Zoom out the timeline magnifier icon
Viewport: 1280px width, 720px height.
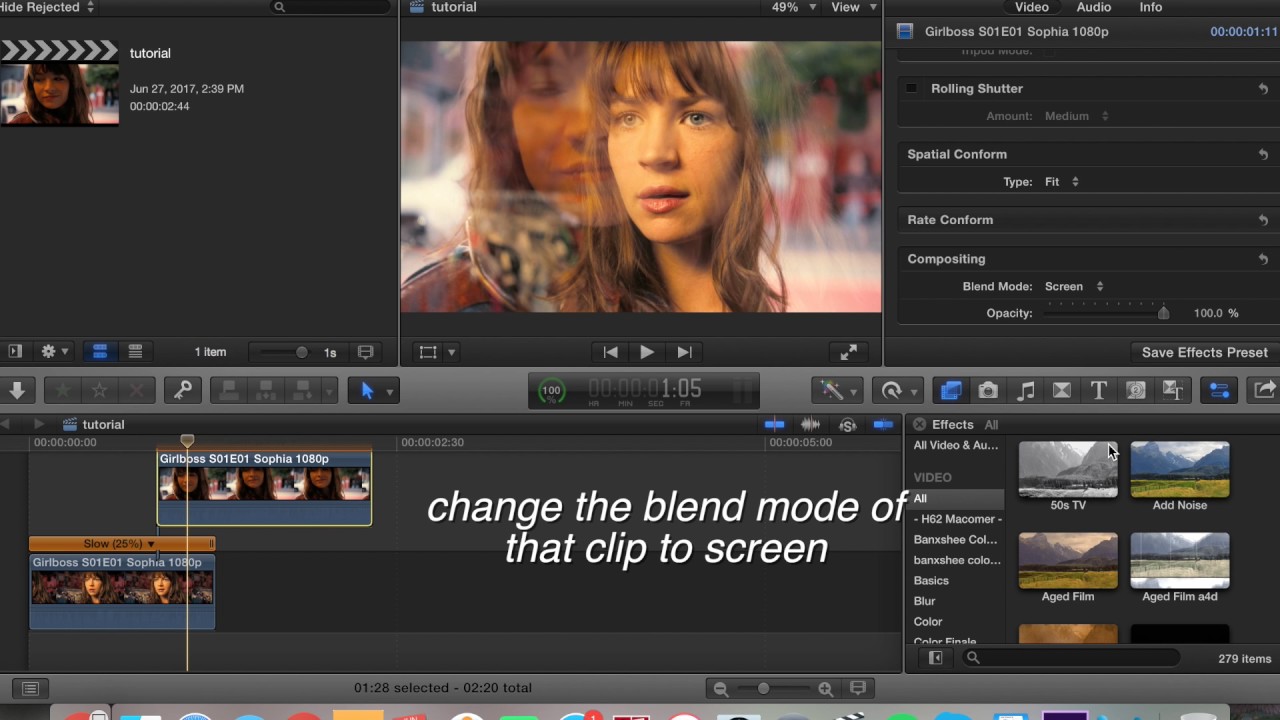click(720, 688)
